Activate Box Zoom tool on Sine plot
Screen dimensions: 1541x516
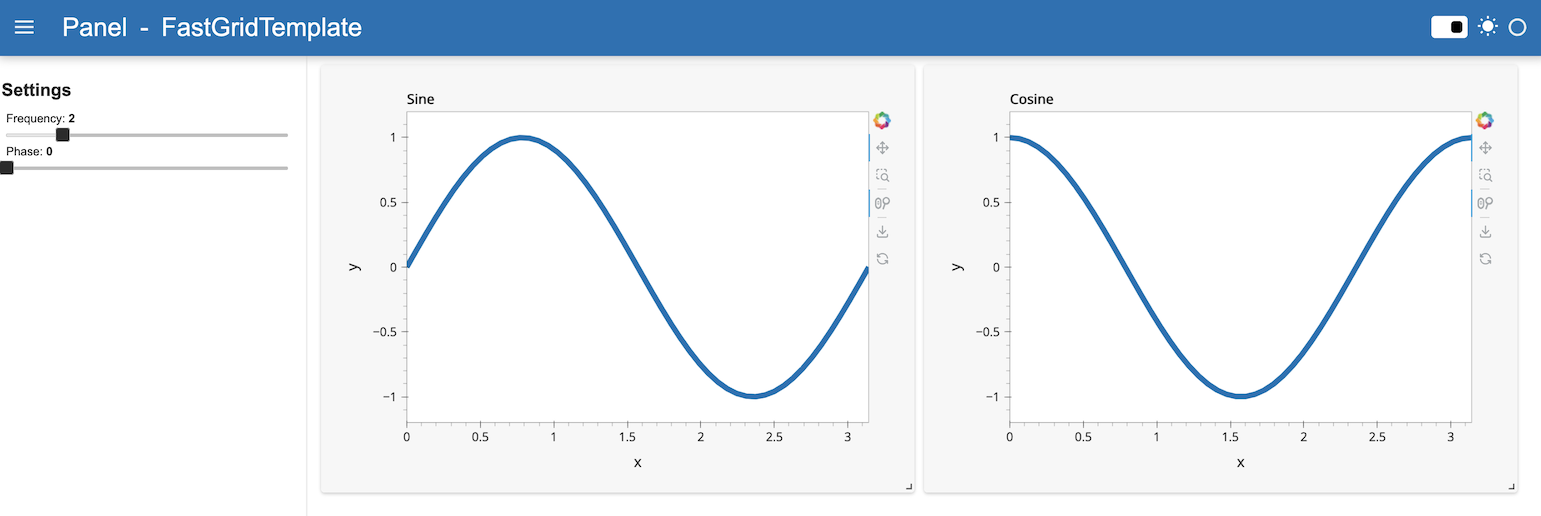coord(882,175)
